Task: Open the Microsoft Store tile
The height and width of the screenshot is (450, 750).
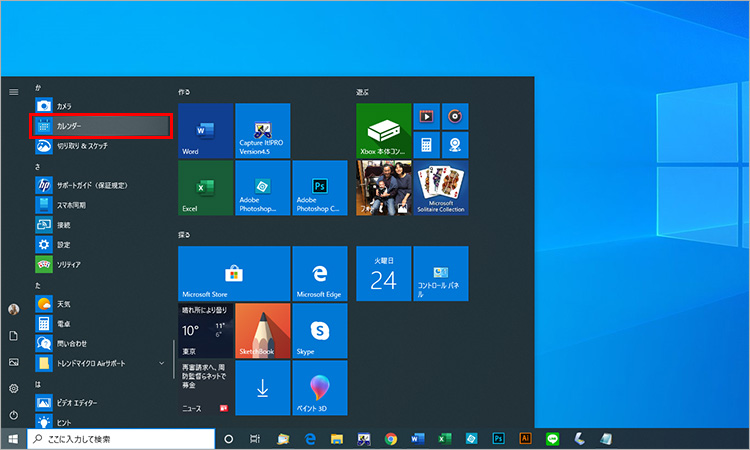Action: click(x=233, y=274)
